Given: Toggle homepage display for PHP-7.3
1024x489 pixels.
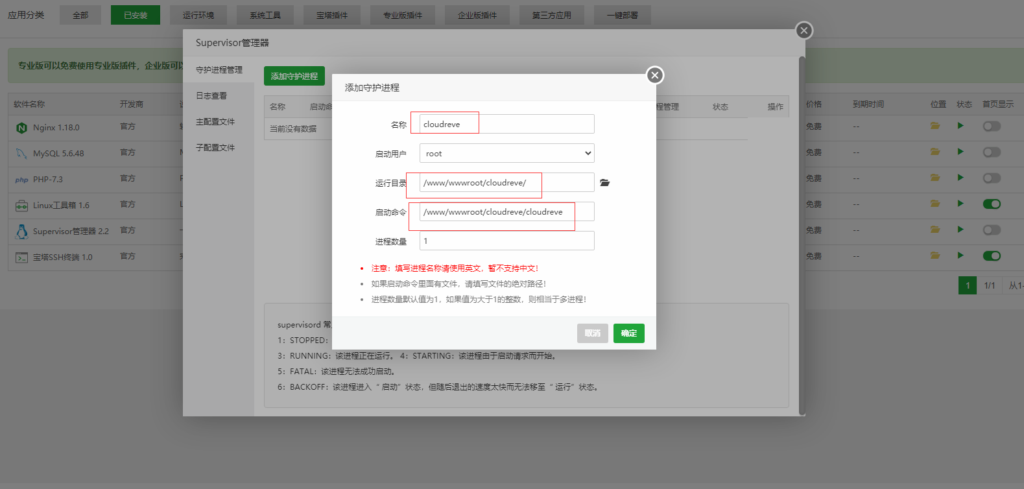Looking at the screenshot, I should click(991, 178).
